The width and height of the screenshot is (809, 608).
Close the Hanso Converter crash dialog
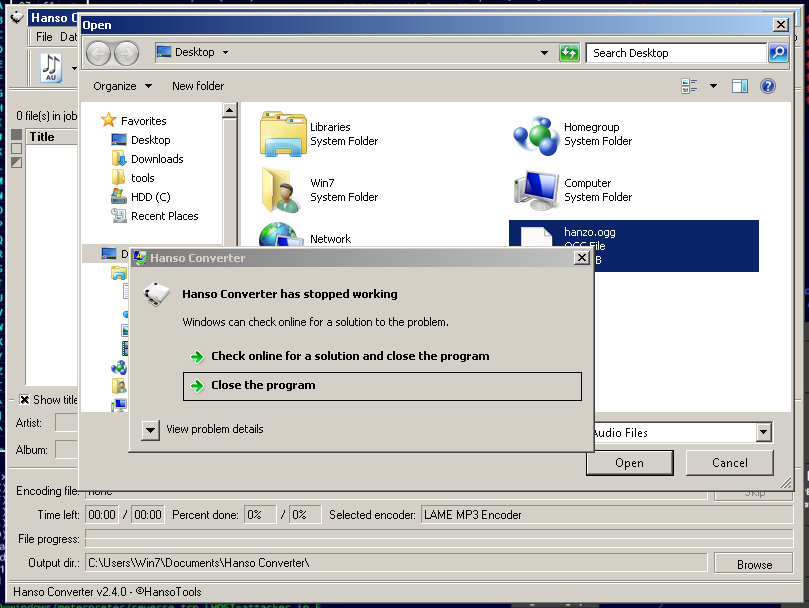pos(581,258)
